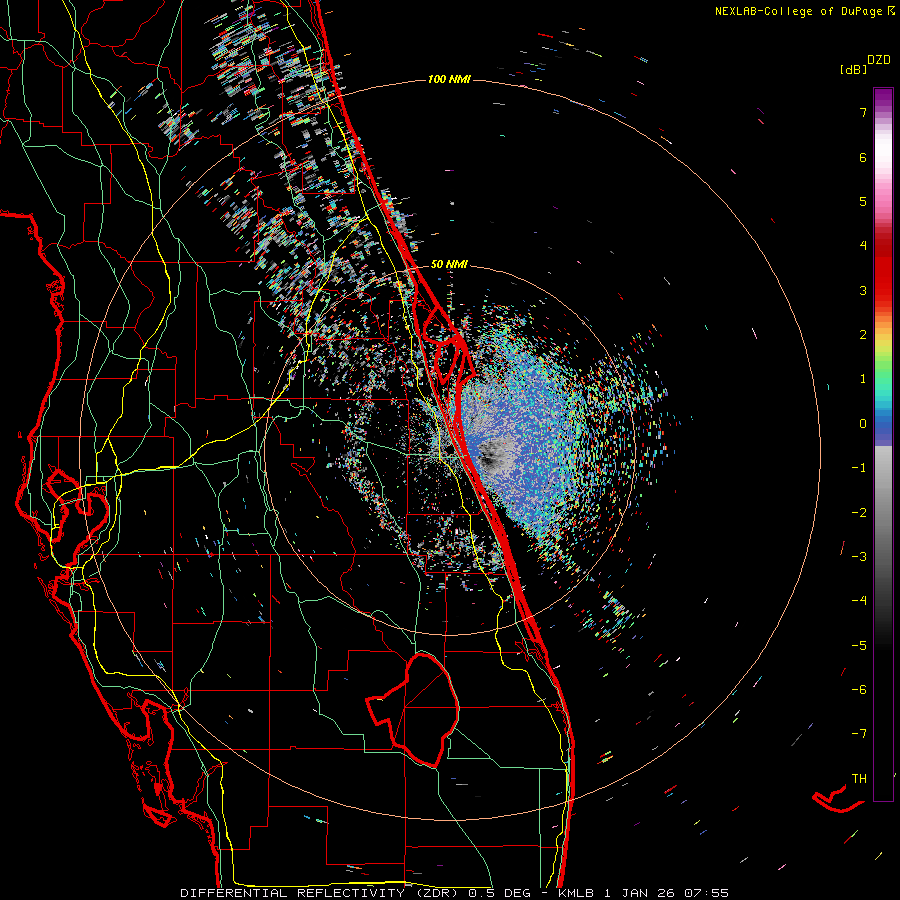The height and width of the screenshot is (900, 900).
Task: Click the NEXLAB-College of DuPage credit text
Action: click(x=804, y=11)
